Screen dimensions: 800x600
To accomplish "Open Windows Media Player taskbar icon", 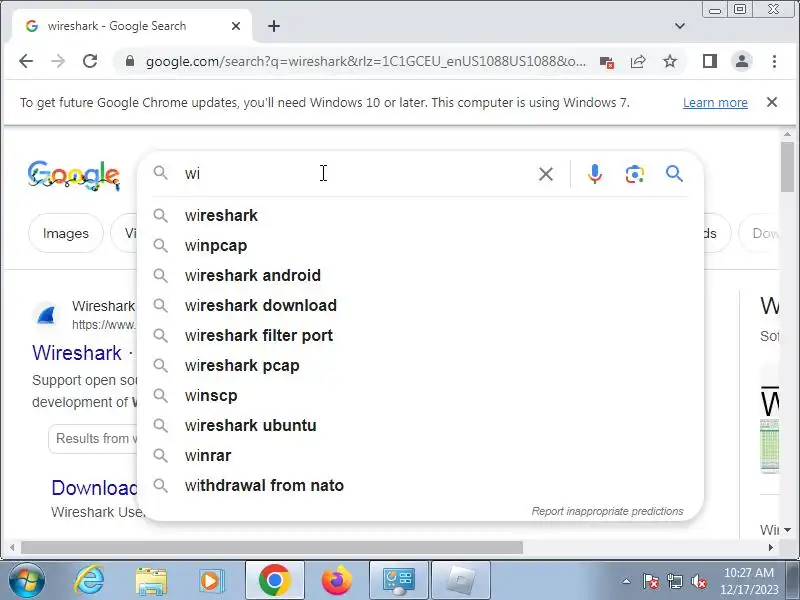I will [x=211, y=581].
